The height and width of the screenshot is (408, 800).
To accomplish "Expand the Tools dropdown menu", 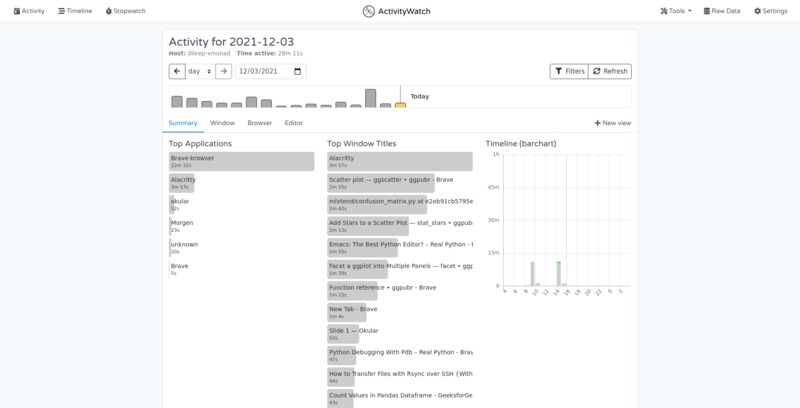I will (x=676, y=11).
